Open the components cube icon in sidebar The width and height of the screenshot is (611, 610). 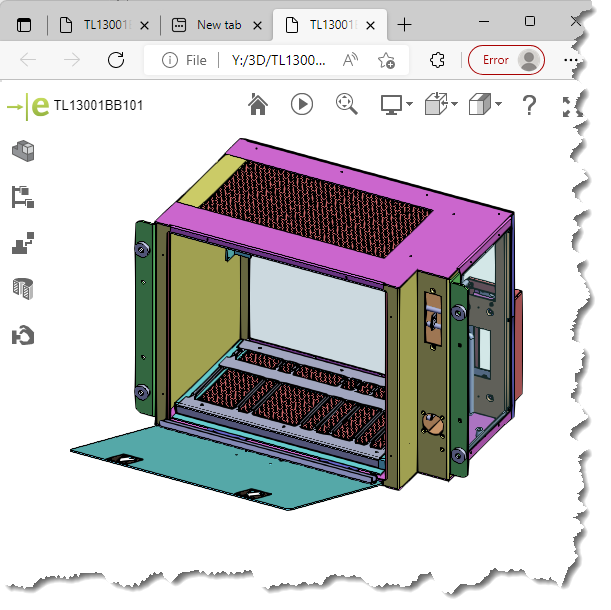coord(22,151)
